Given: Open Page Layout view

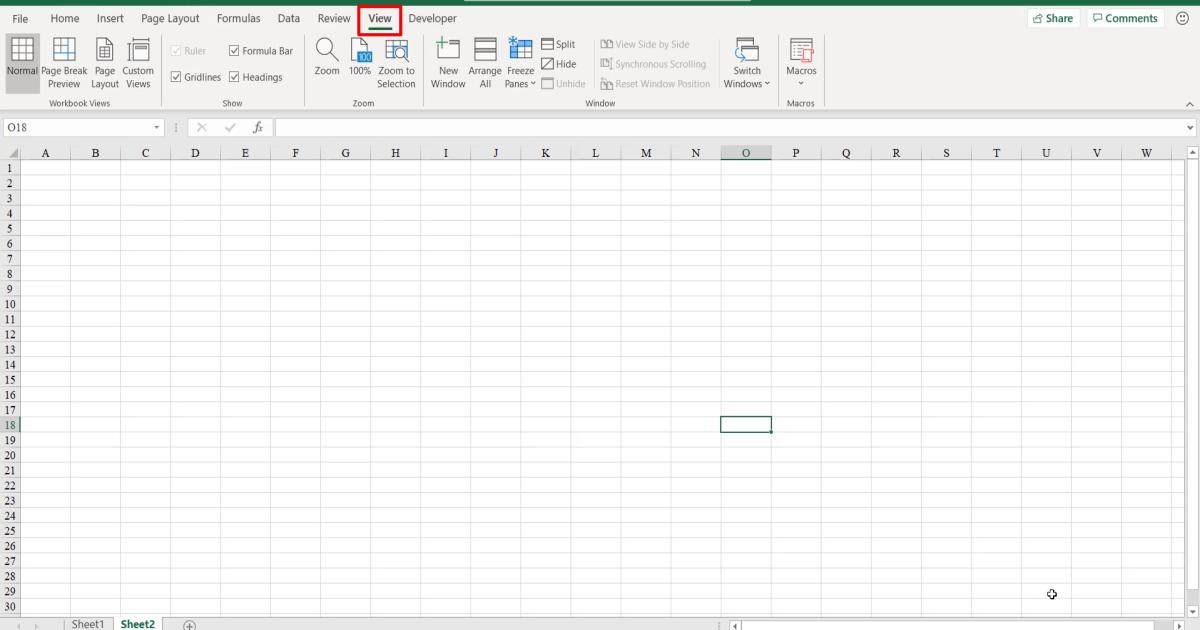Looking at the screenshot, I should 104,62.
